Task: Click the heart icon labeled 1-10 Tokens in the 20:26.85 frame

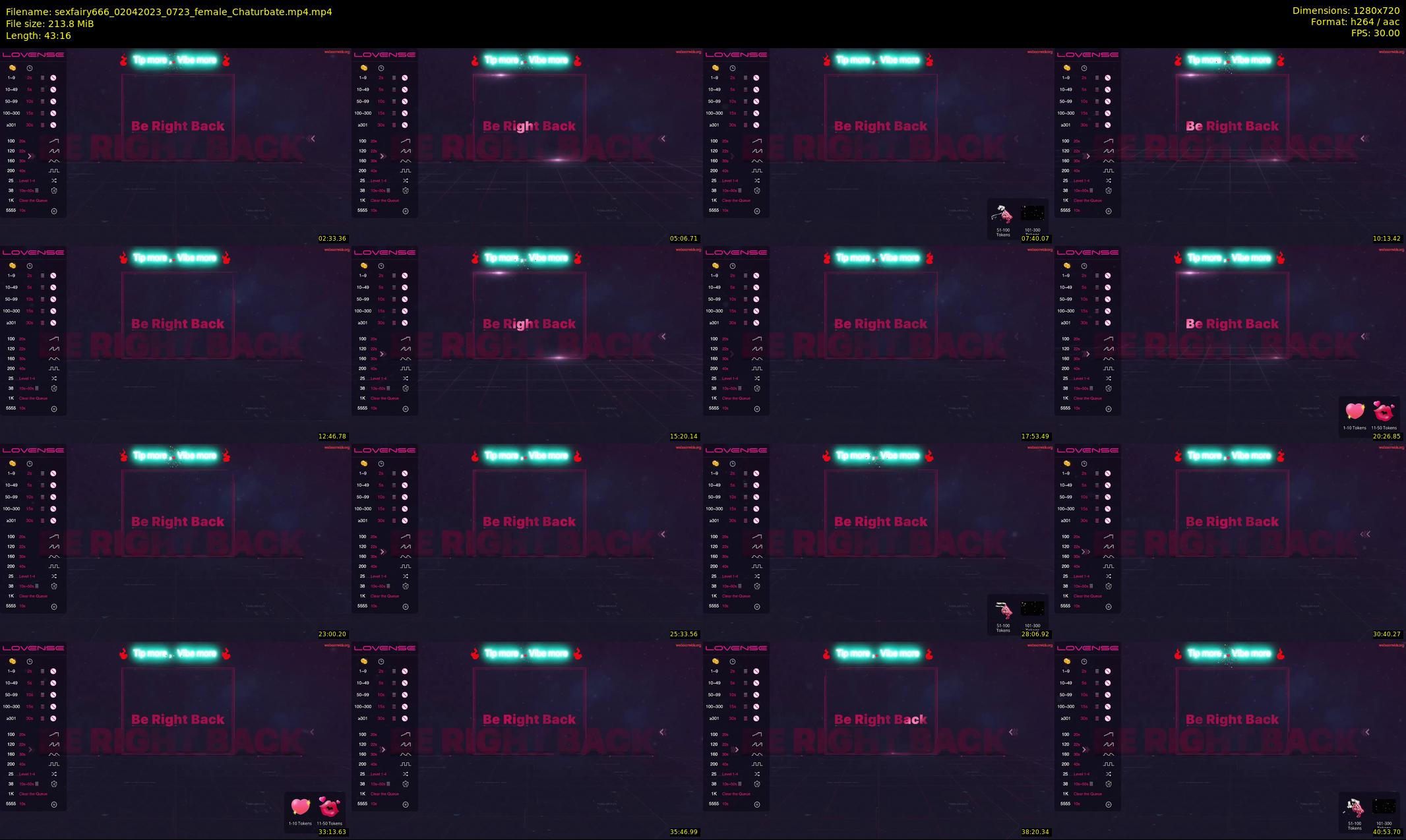Action: click(x=1355, y=411)
